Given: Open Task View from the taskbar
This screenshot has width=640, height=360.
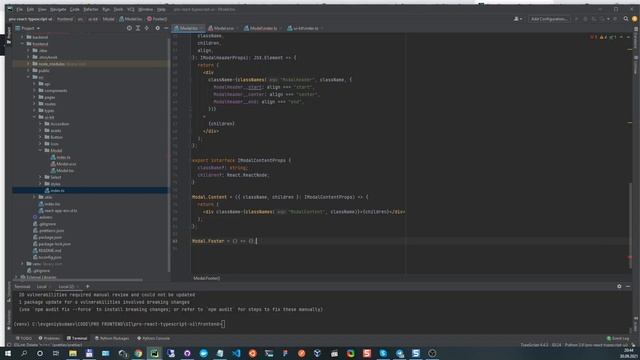Looking at the screenshot, I should coord(56,353).
